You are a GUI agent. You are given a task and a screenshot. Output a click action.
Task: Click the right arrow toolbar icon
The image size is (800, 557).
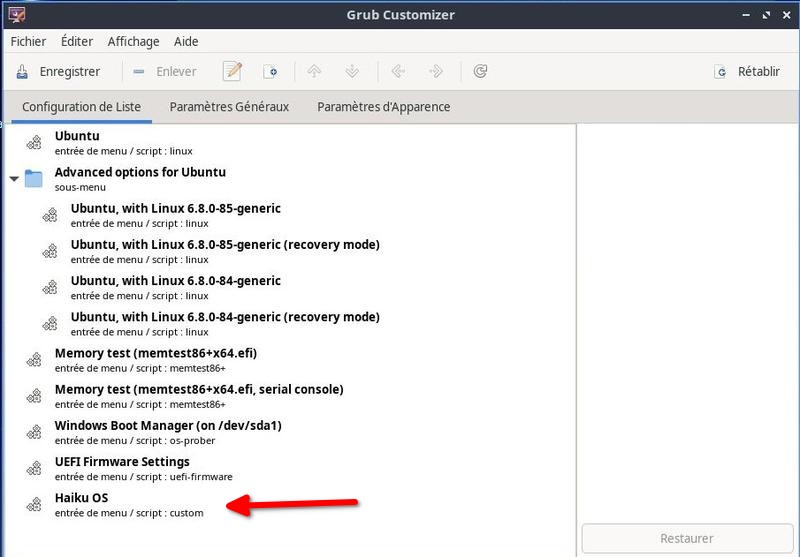[436, 72]
